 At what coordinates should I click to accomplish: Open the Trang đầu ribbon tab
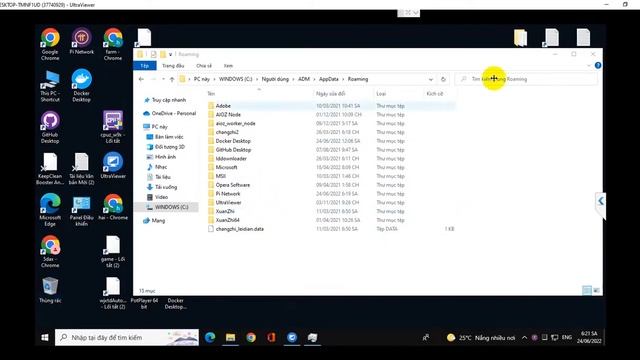click(173, 66)
